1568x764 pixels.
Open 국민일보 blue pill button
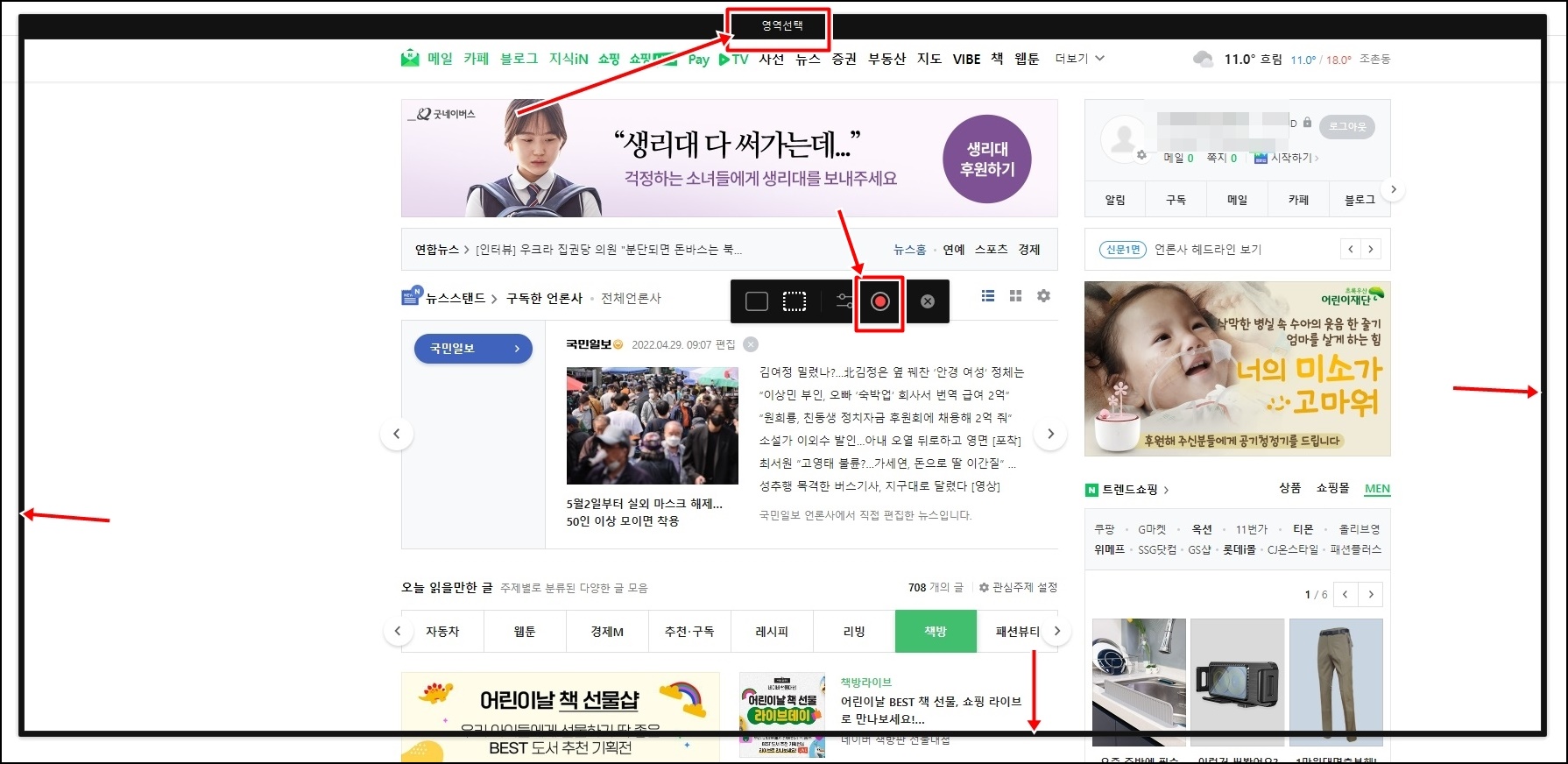(473, 349)
